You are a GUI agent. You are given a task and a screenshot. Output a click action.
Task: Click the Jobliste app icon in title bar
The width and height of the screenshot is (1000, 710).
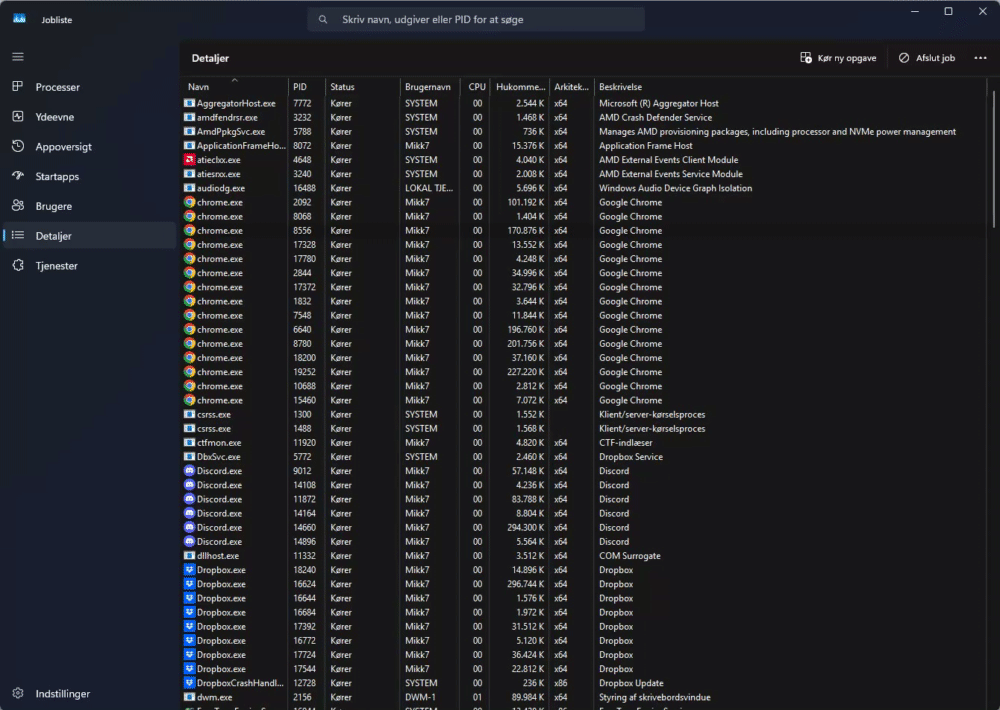pos(20,19)
